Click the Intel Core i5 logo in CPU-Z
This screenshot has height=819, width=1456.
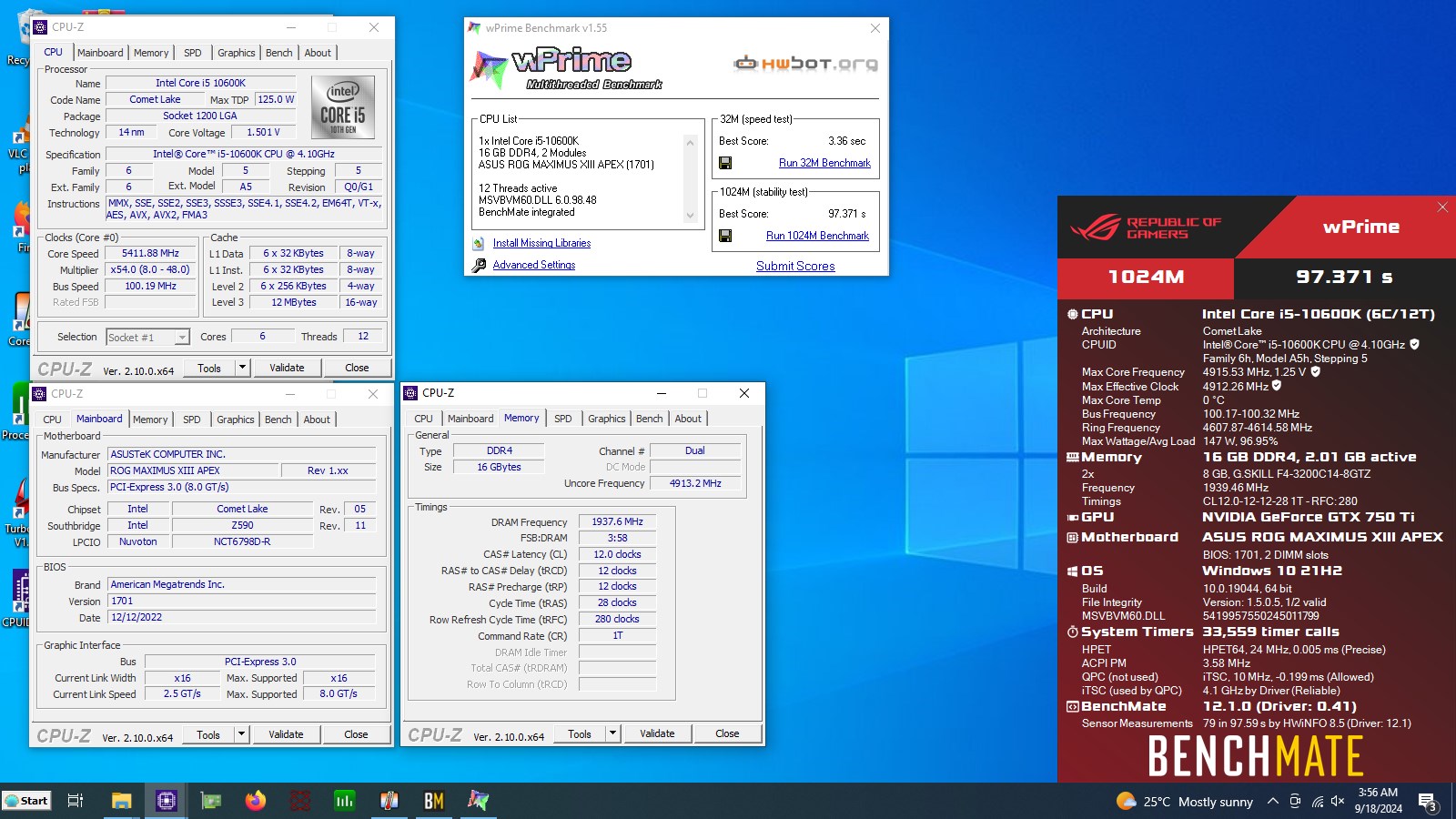click(343, 106)
